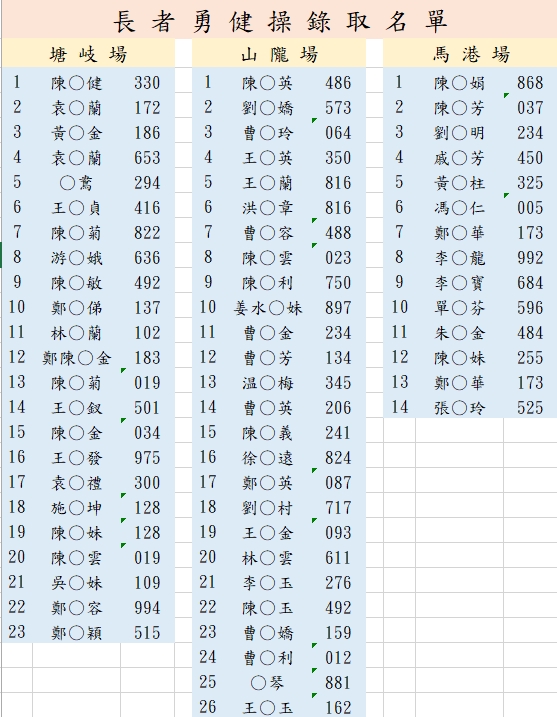Click the cell containing 鄭陳○金
The height and width of the screenshot is (717, 557).
76,357
